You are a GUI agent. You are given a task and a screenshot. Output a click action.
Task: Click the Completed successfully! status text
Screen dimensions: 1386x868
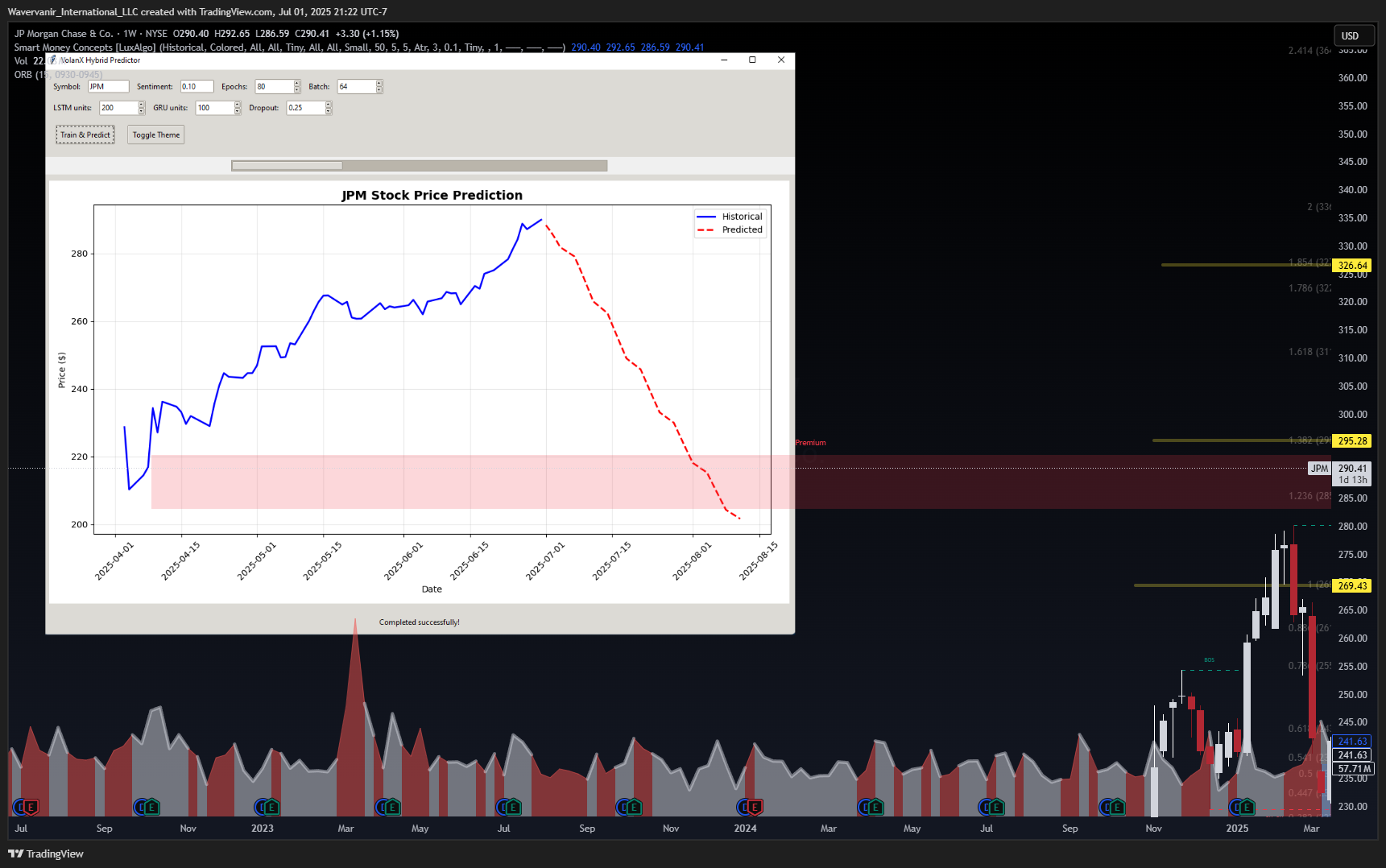pos(420,622)
